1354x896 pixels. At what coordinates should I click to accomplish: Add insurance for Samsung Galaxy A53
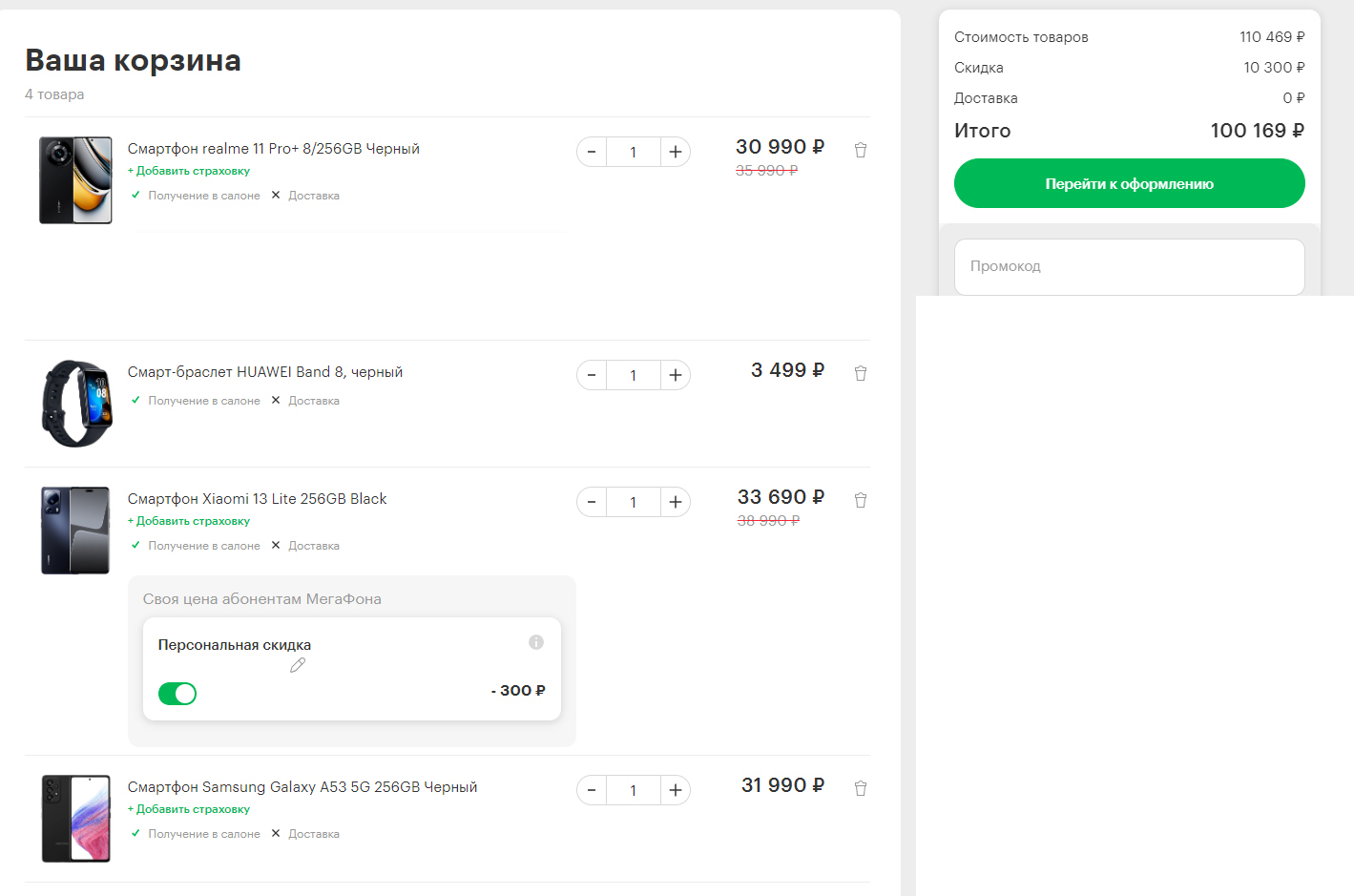coord(189,809)
